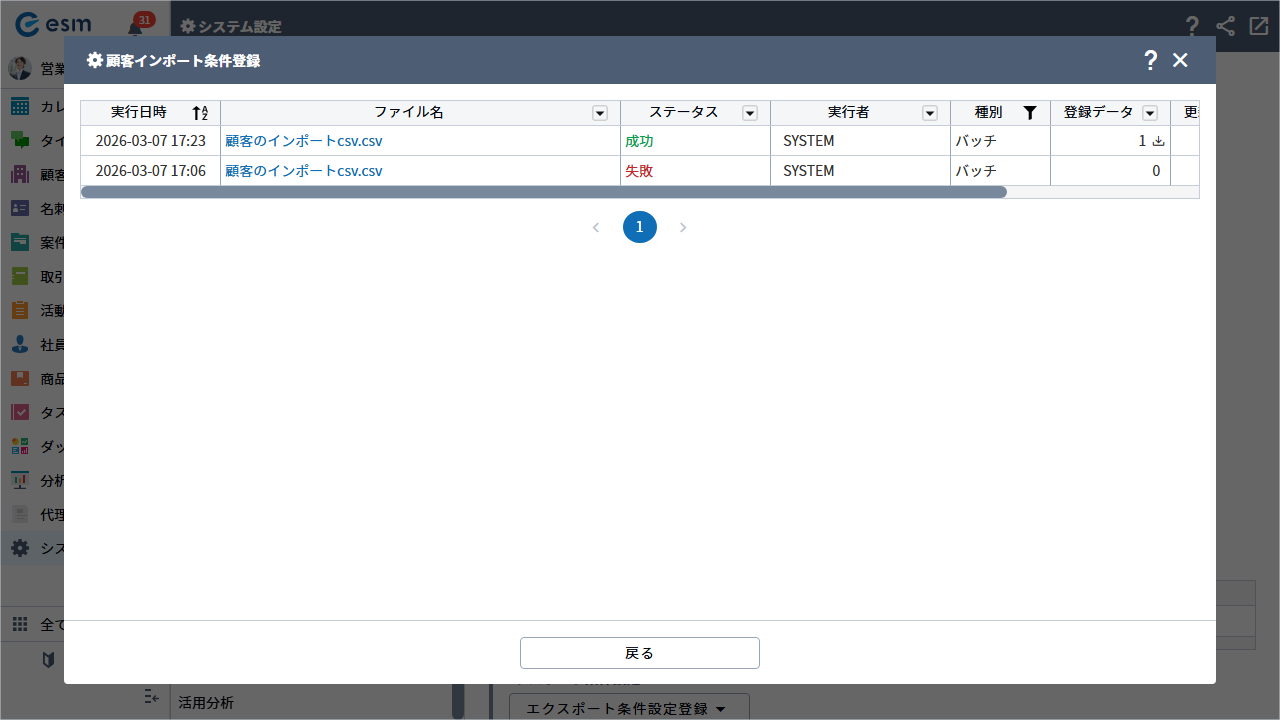
Task: Open in new window icon at top right
Action: (1258, 26)
